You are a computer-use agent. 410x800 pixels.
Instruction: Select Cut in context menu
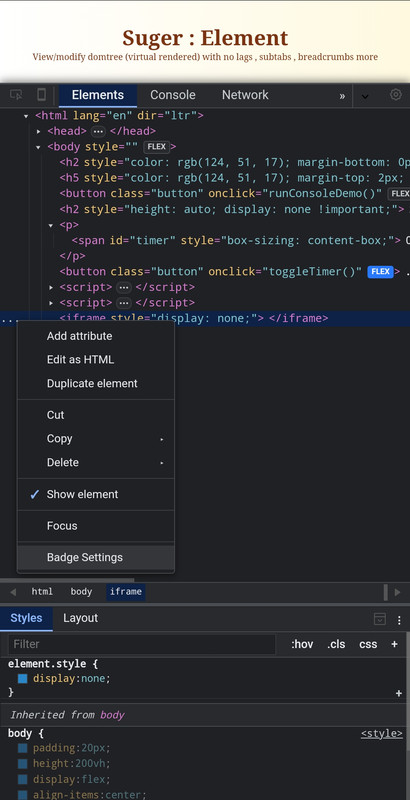pyautogui.click(x=96, y=415)
